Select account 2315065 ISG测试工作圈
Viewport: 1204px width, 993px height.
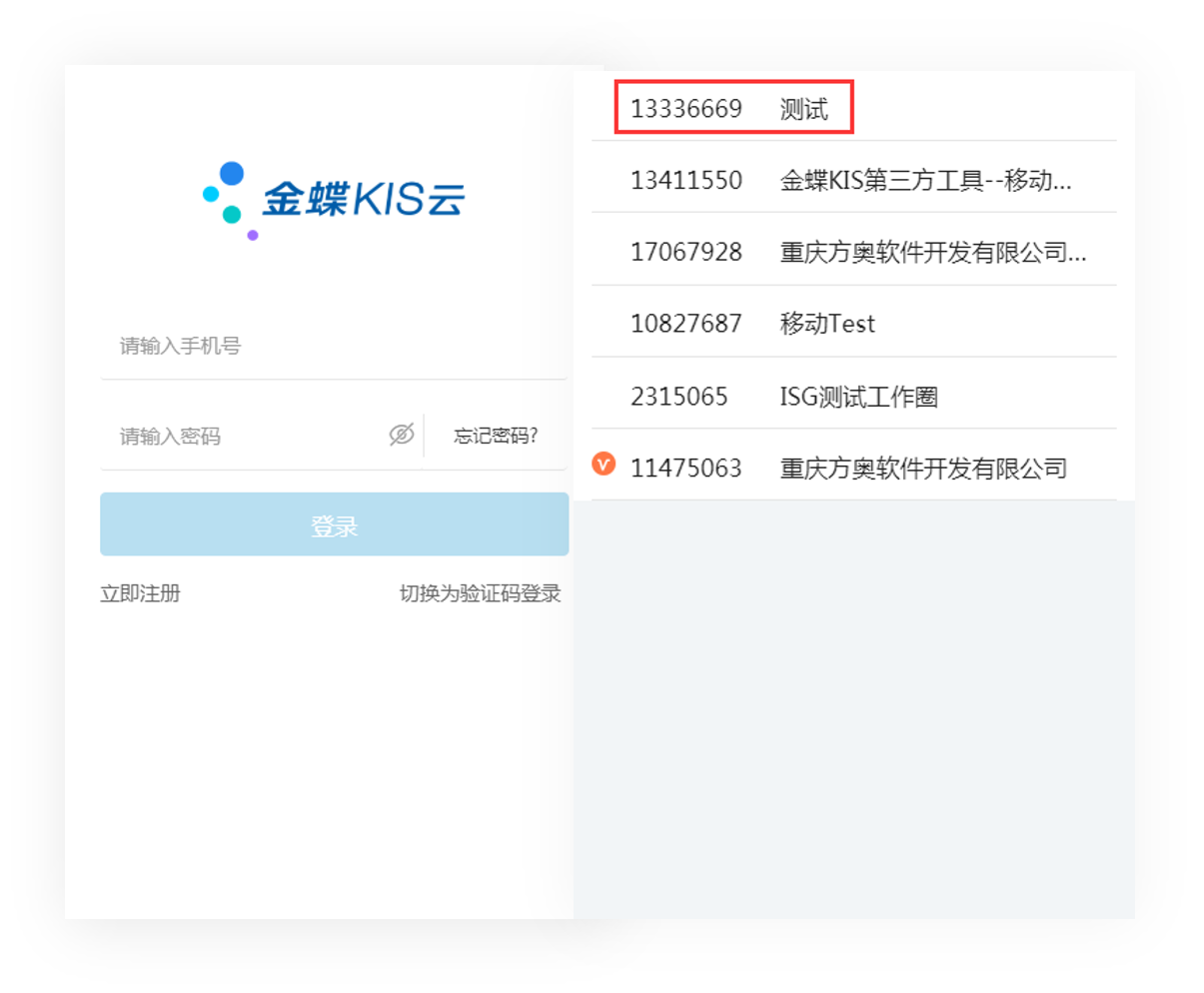pyautogui.click(x=853, y=394)
